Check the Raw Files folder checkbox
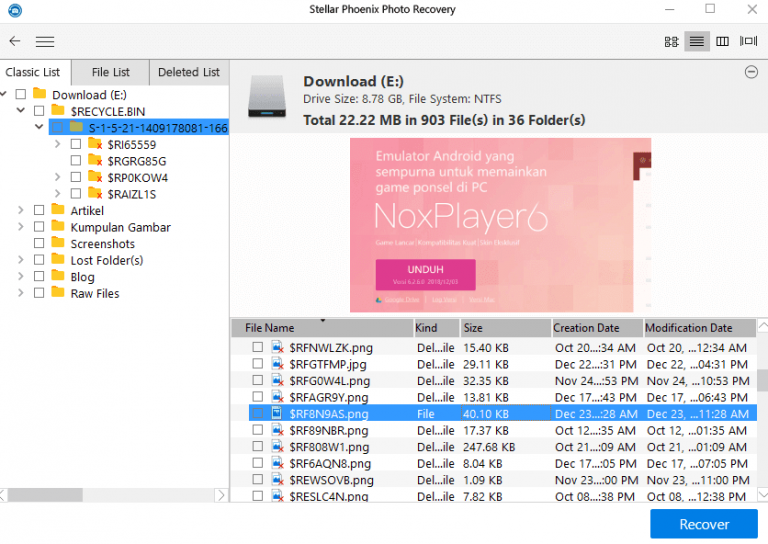The width and height of the screenshot is (768, 544). point(39,293)
